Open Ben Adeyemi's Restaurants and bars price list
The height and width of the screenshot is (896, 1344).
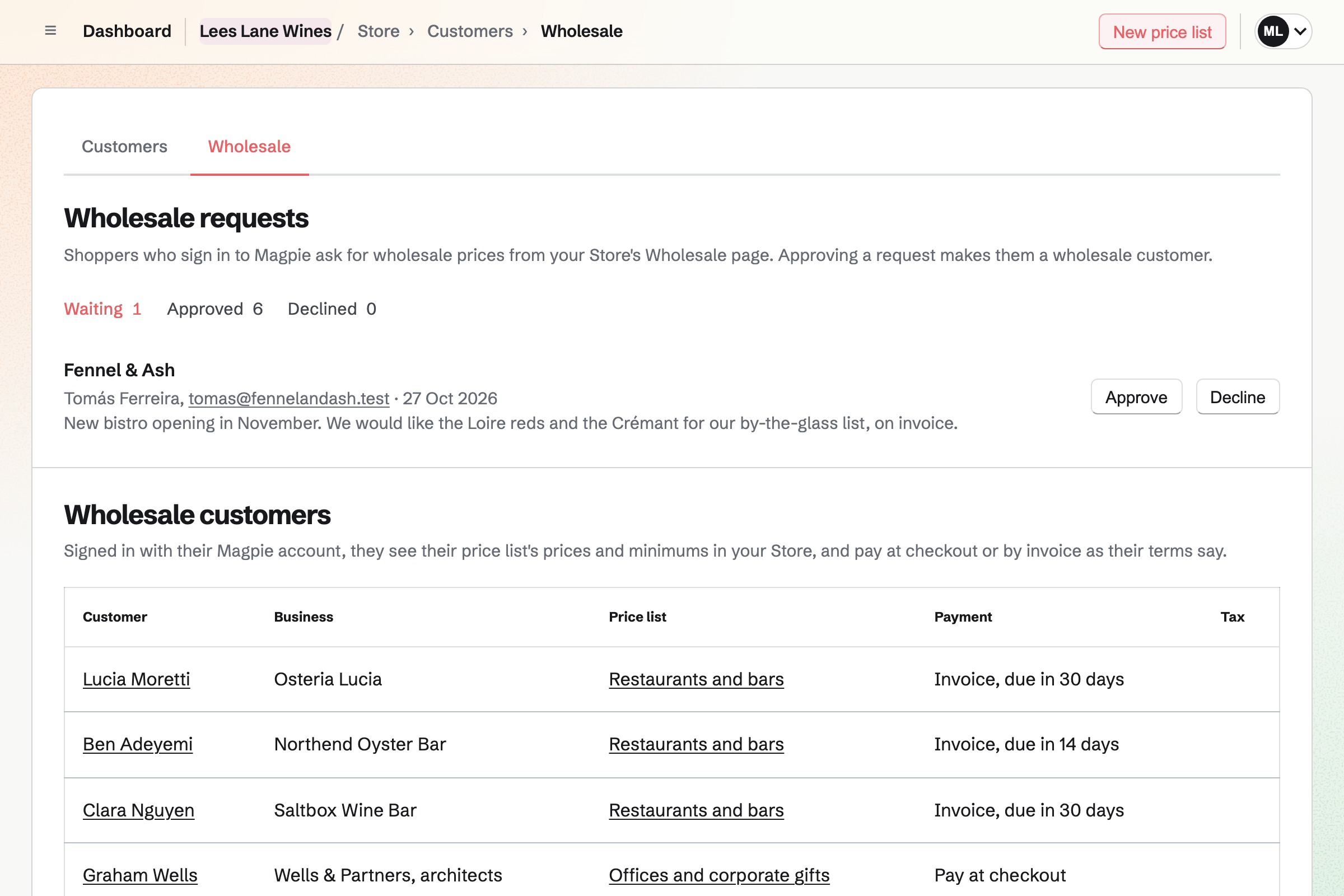point(696,745)
